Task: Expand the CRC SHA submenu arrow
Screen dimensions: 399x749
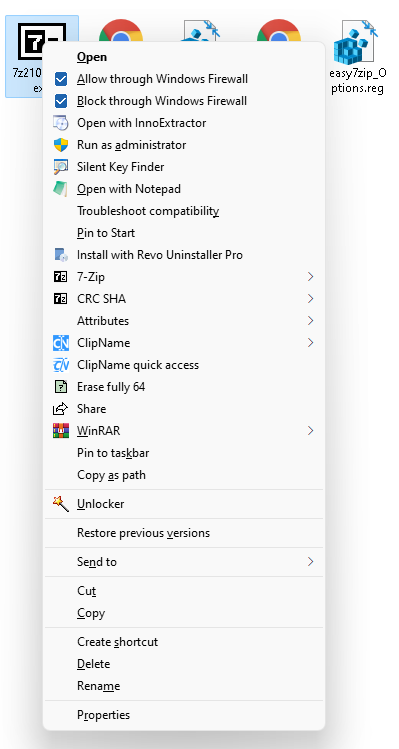Action: [311, 299]
